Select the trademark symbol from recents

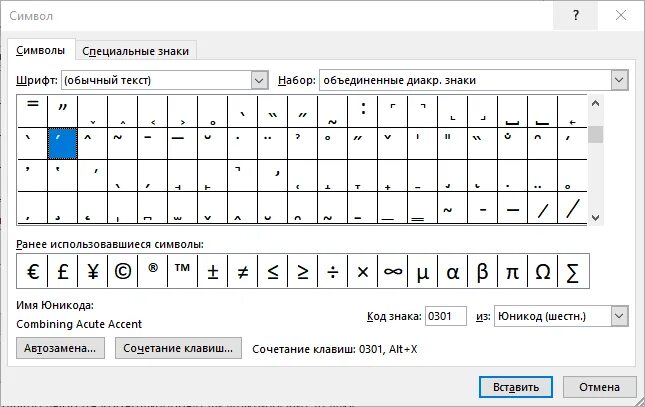(x=182, y=271)
